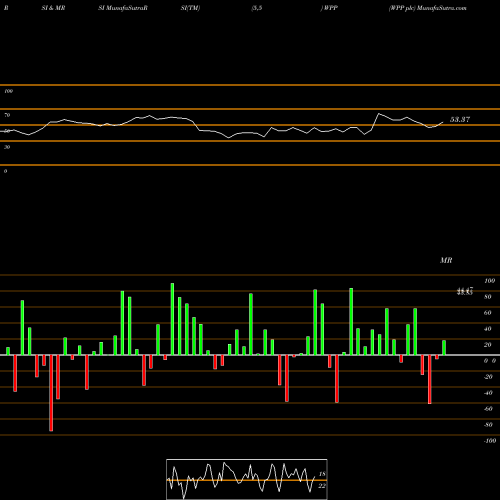Click the last green MR bar on right
Image resolution: width=500 pixels, height=500 pixels.
444,348
